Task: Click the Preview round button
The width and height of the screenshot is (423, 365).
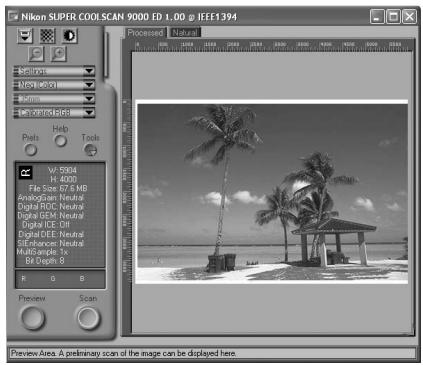Action: (x=32, y=317)
